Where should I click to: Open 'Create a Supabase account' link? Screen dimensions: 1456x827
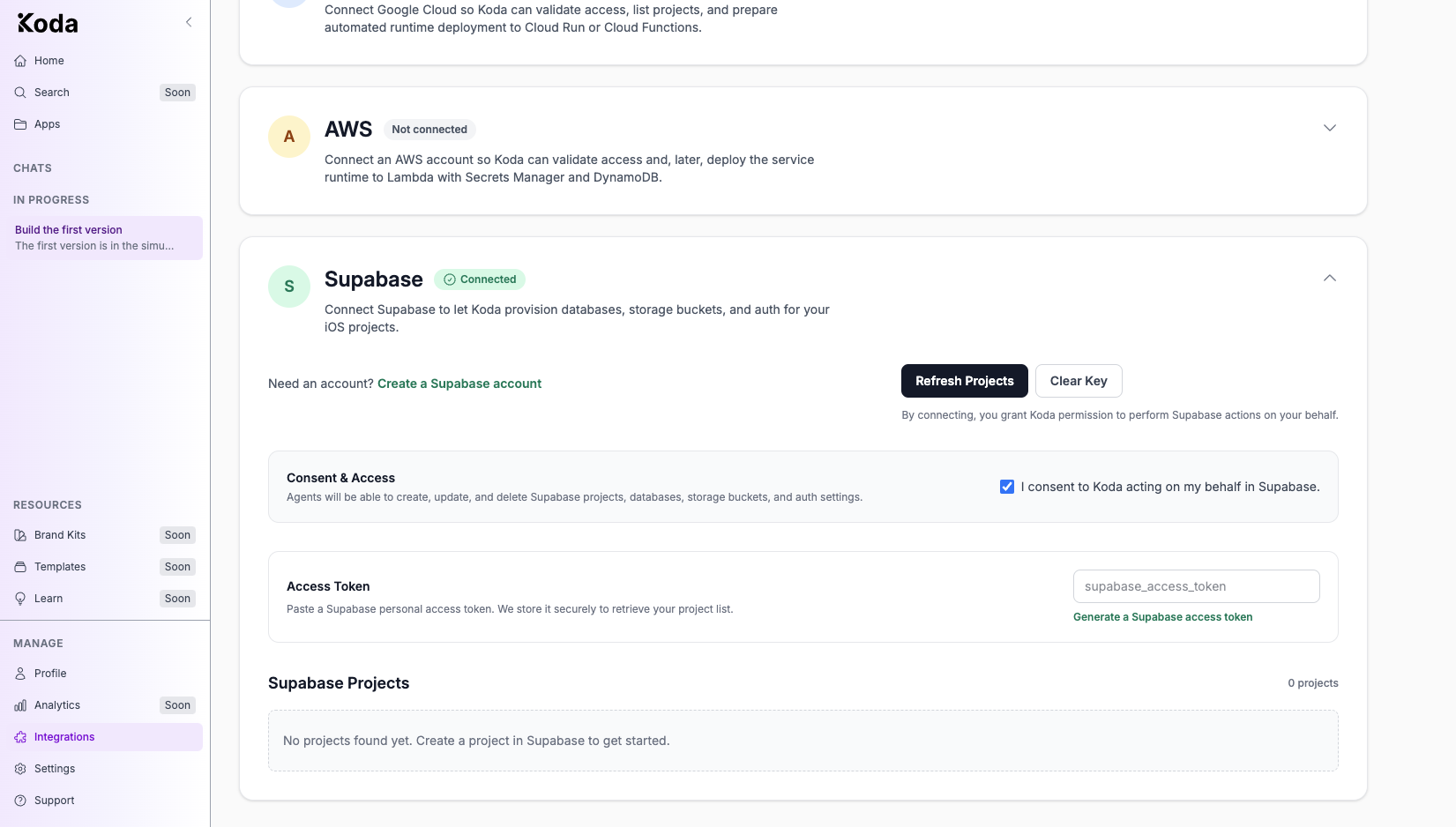(459, 384)
